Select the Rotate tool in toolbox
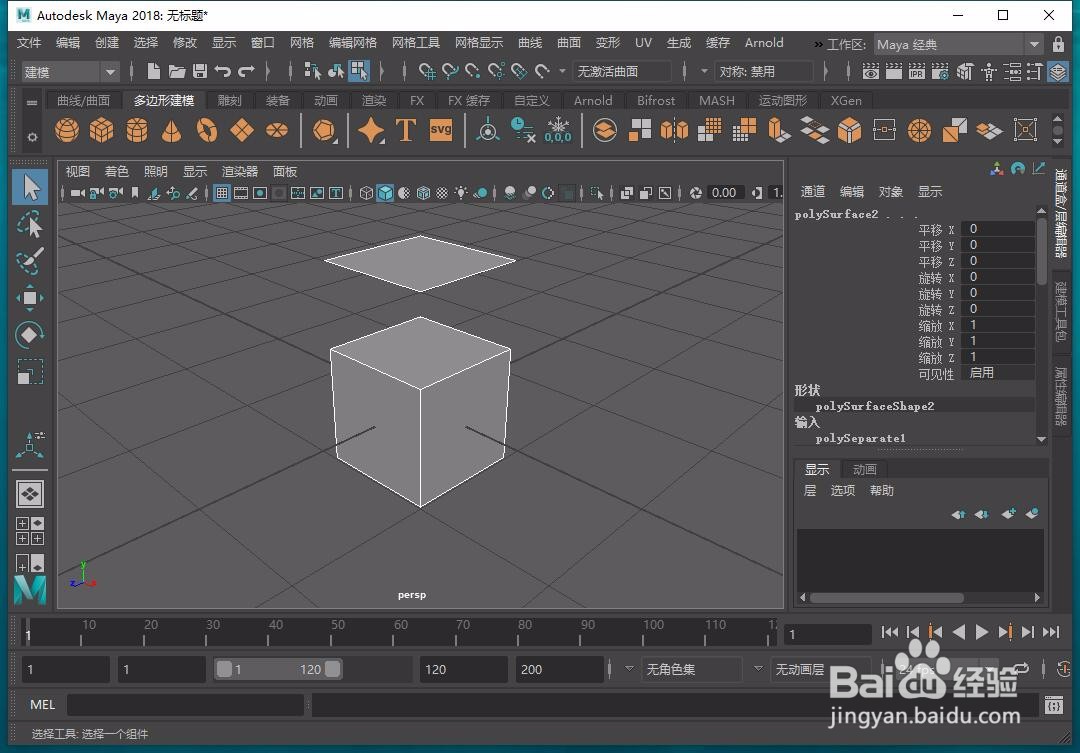 (x=30, y=336)
